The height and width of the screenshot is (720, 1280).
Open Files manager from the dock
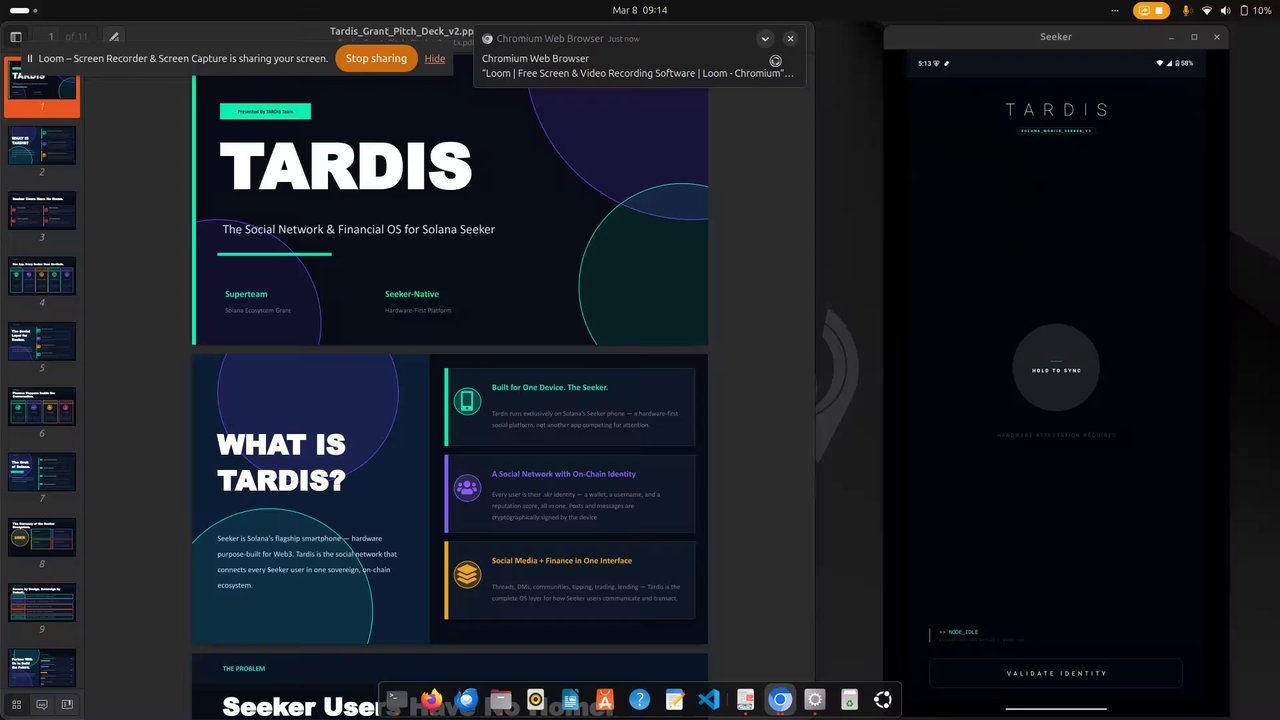coord(501,700)
